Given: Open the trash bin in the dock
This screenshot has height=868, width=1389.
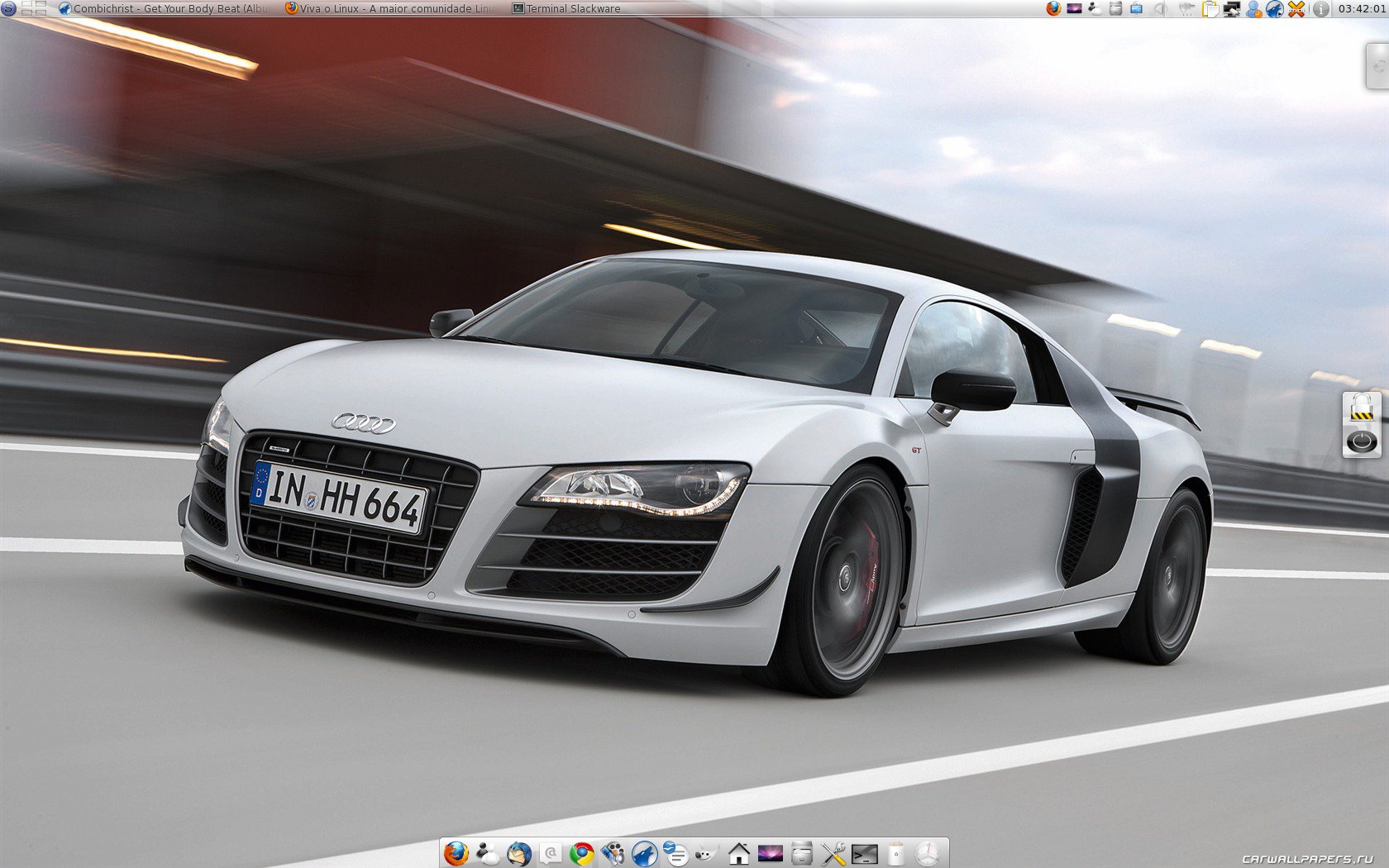Looking at the screenshot, I should pos(896,853).
